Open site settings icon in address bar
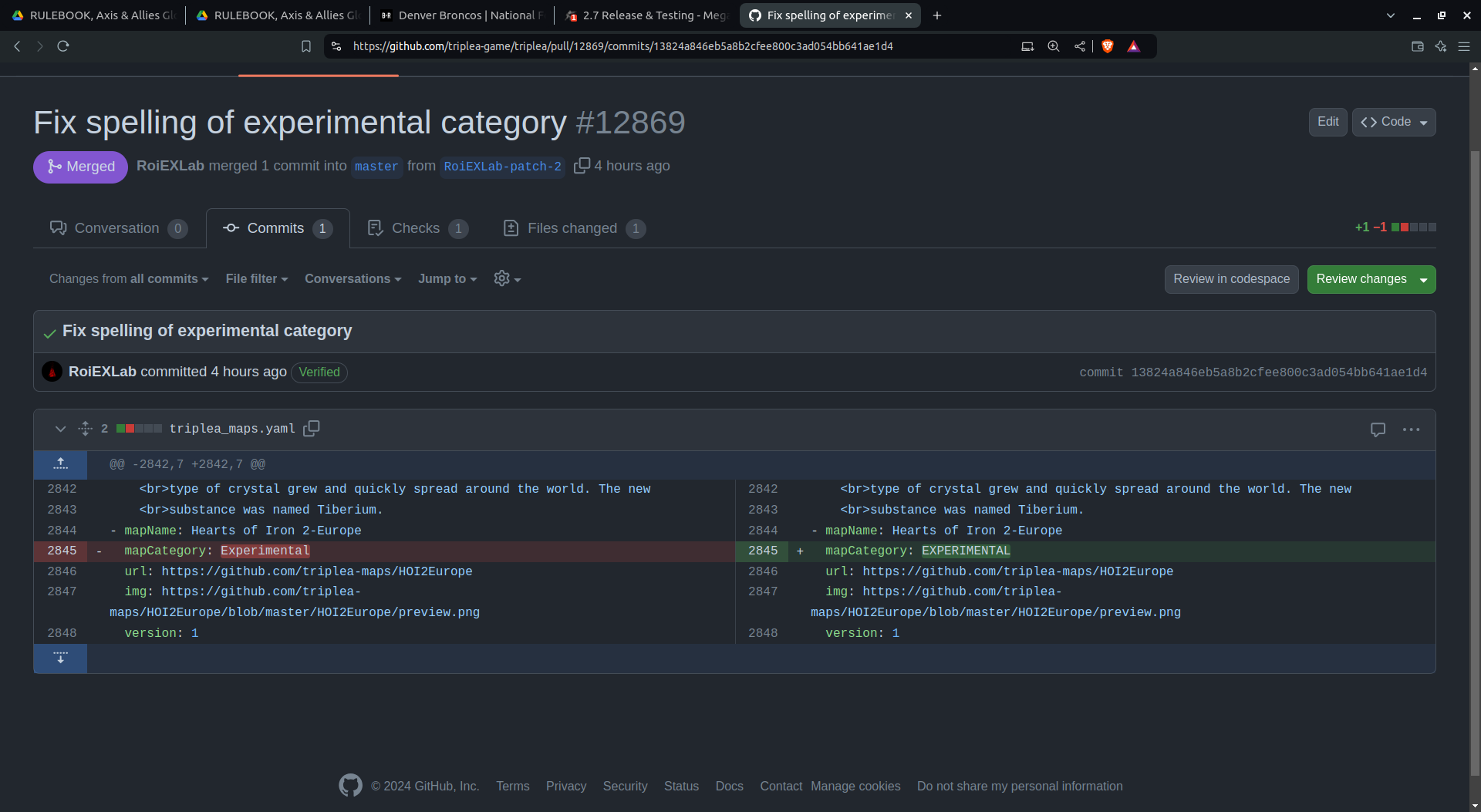 (x=336, y=46)
